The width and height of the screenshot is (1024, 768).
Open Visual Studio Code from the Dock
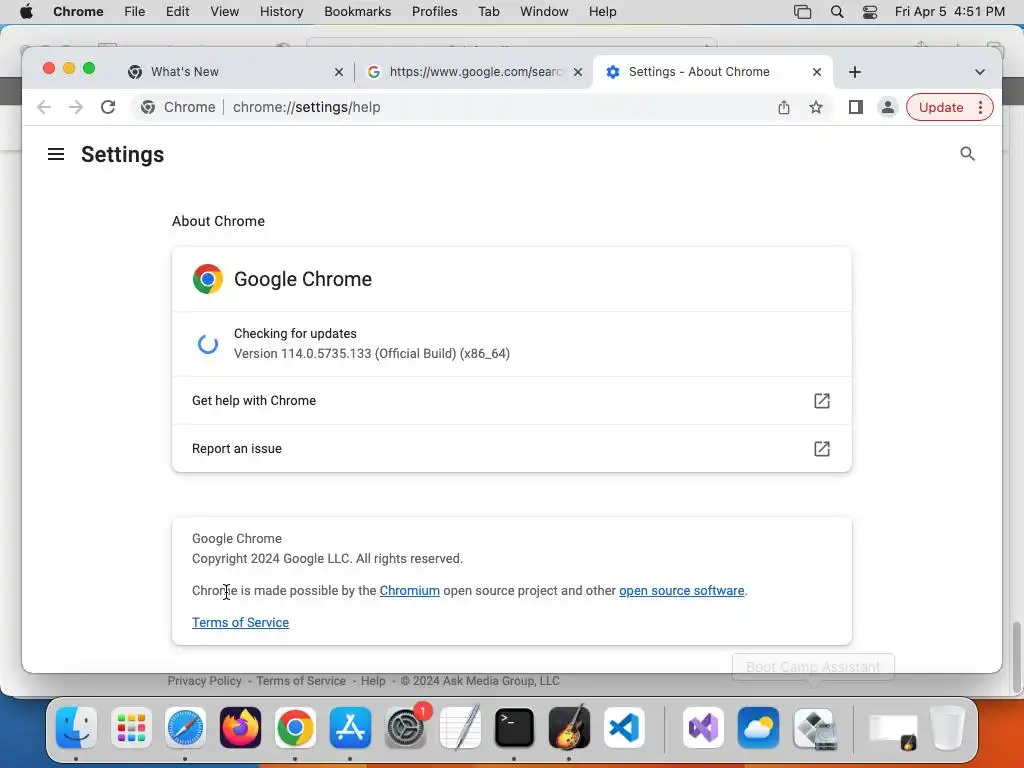coord(624,727)
